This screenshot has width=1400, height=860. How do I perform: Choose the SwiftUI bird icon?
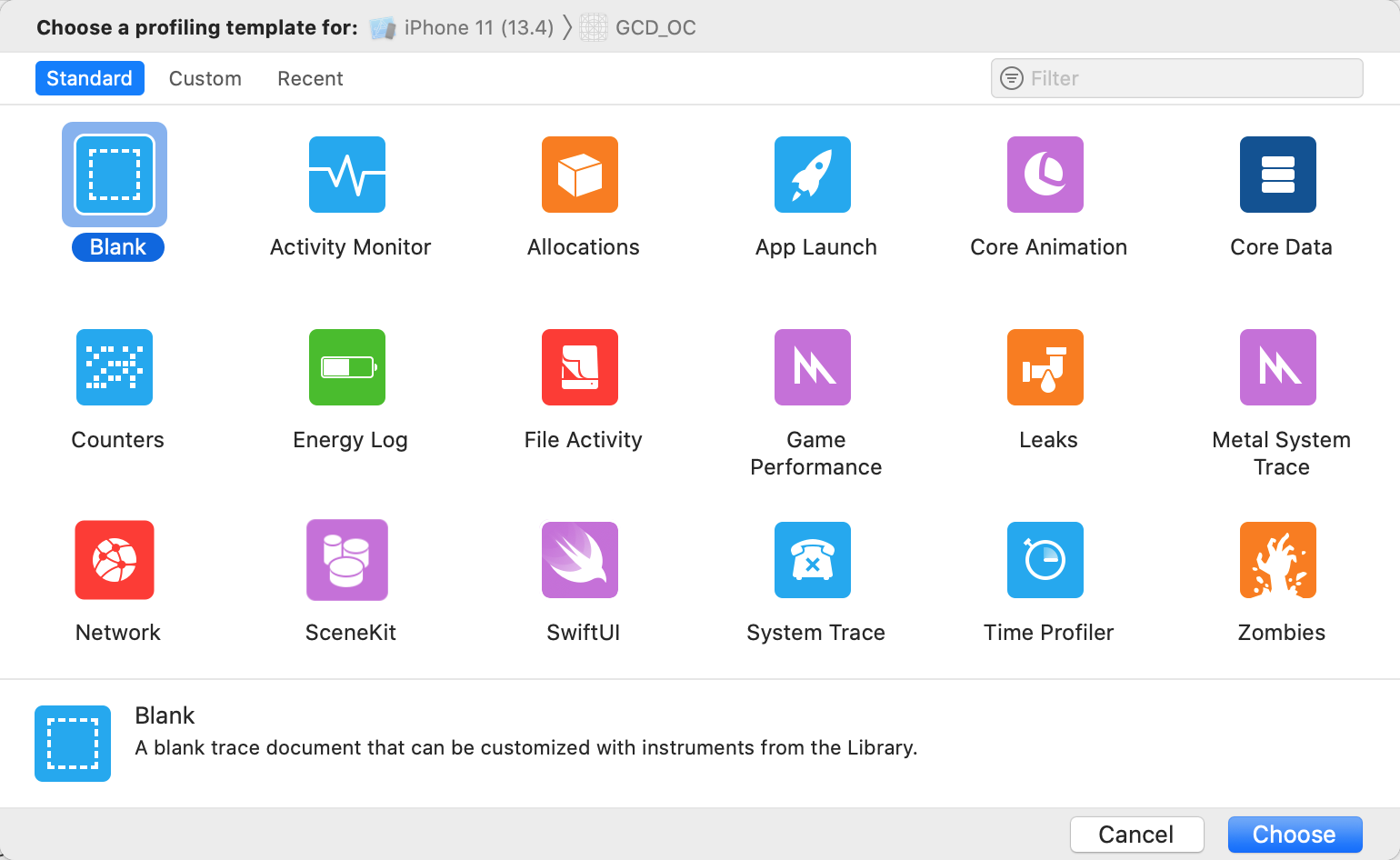580,560
